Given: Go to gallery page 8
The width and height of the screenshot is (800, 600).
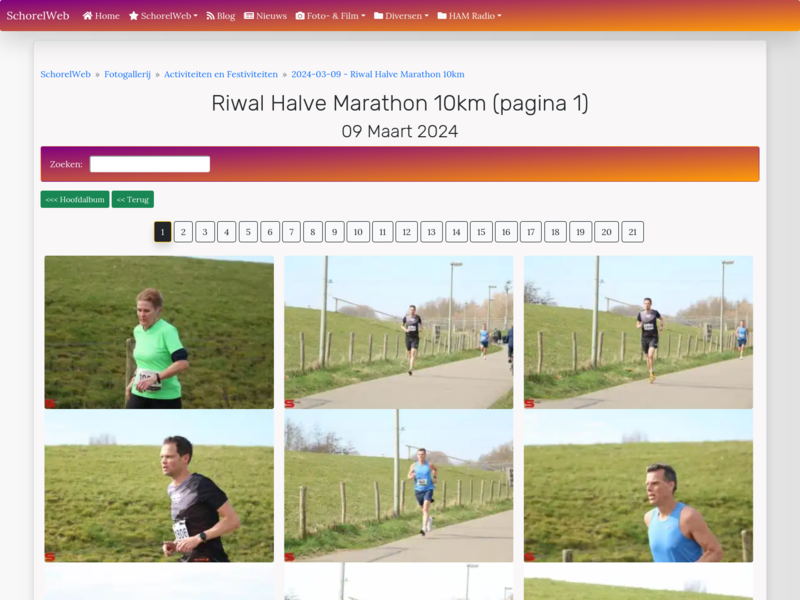Looking at the screenshot, I should coord(313,232).
